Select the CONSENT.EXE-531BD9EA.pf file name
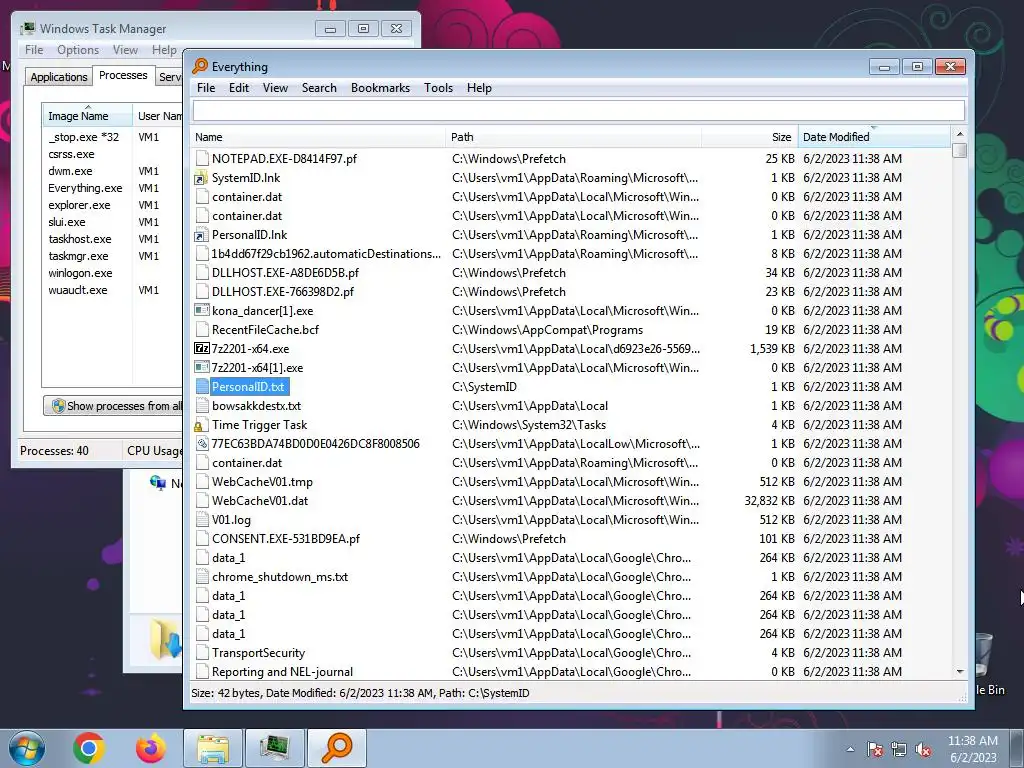Image resolution: width=1024 pixels, height=768 pixels. pos(285,539)
